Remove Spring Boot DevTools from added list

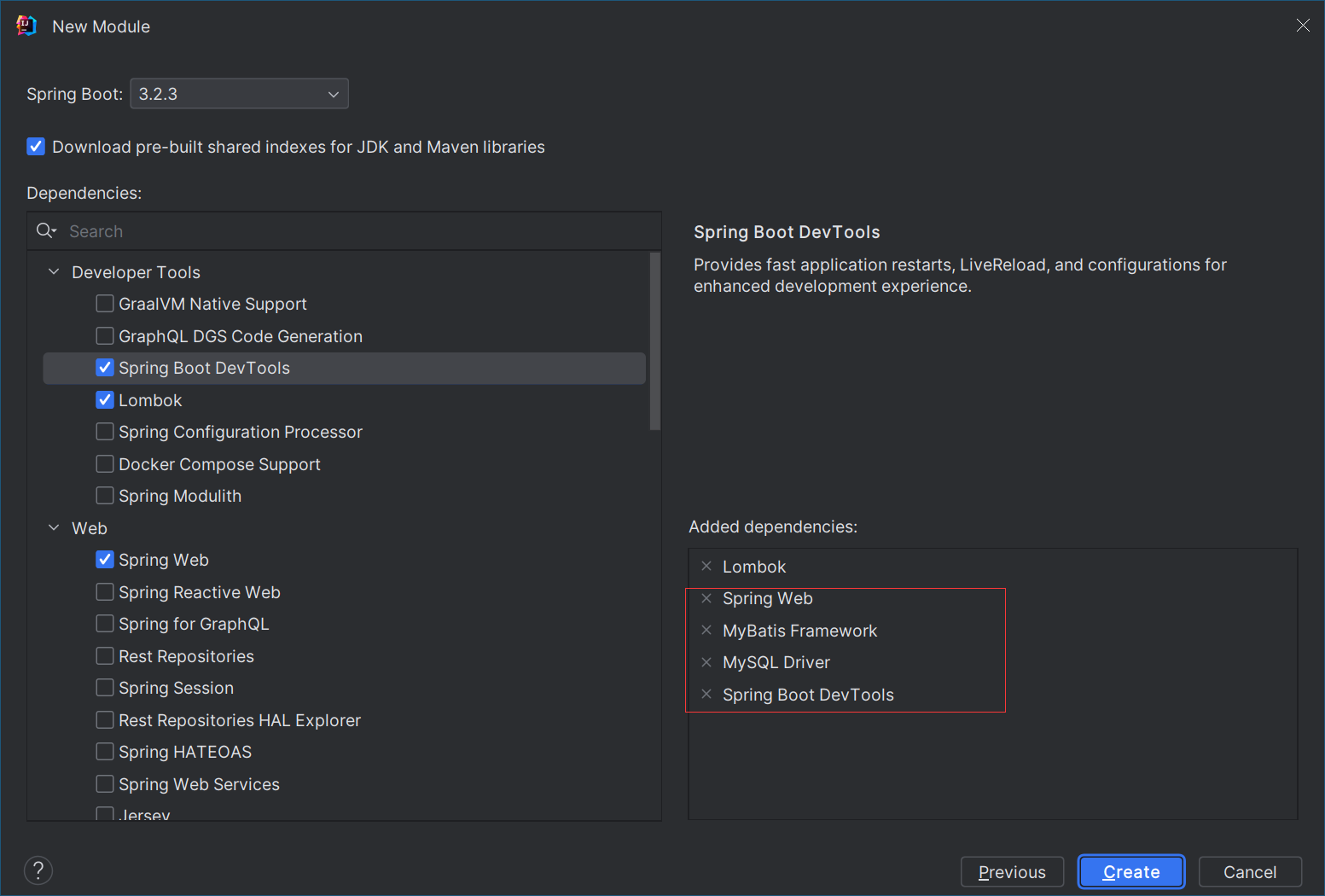(x=706, y=695)
